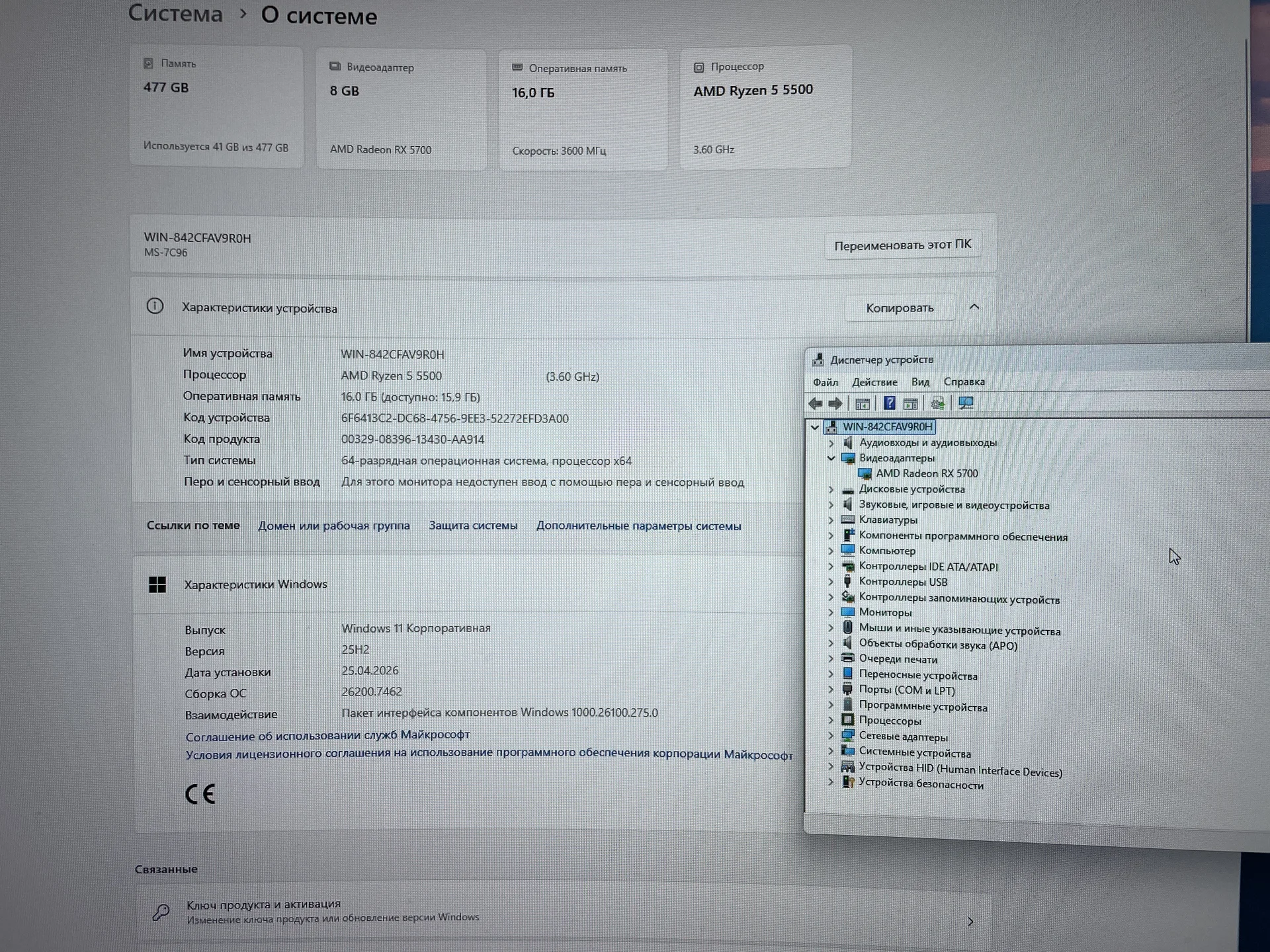Click the Windows 11 Корпоративная edition value
Viewport: 1270px width, 952px height.
(416, 628)
